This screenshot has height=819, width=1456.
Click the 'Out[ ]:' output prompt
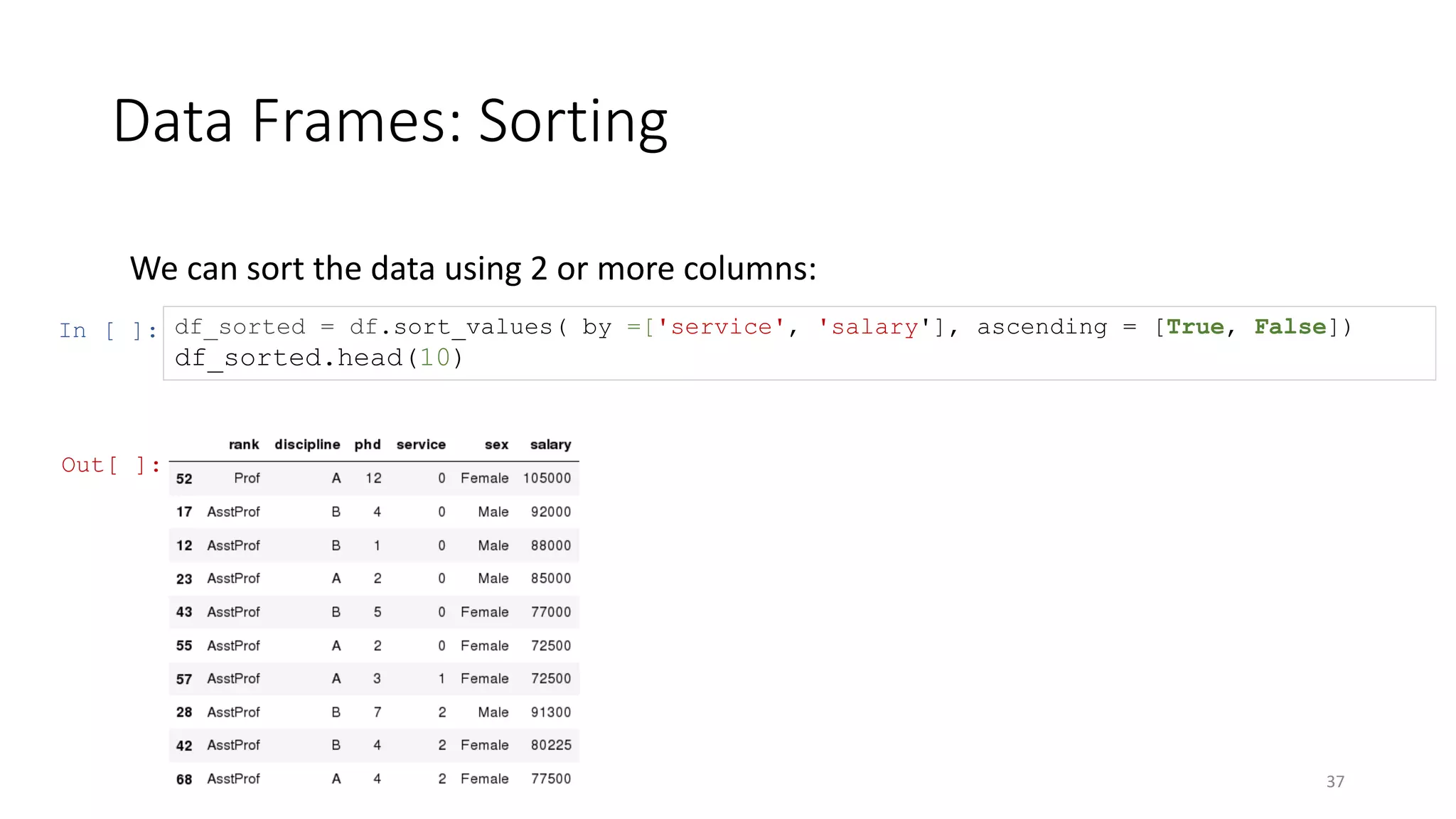coord(110,465)
